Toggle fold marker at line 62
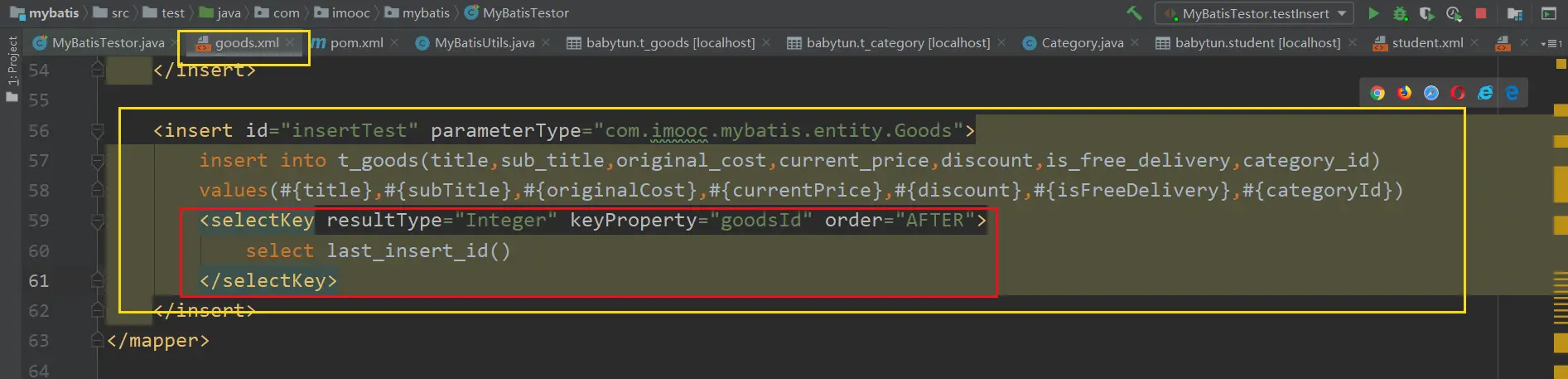Image resolution: width=1568 pixels, height=379 pixels. (x=98, y=311)
